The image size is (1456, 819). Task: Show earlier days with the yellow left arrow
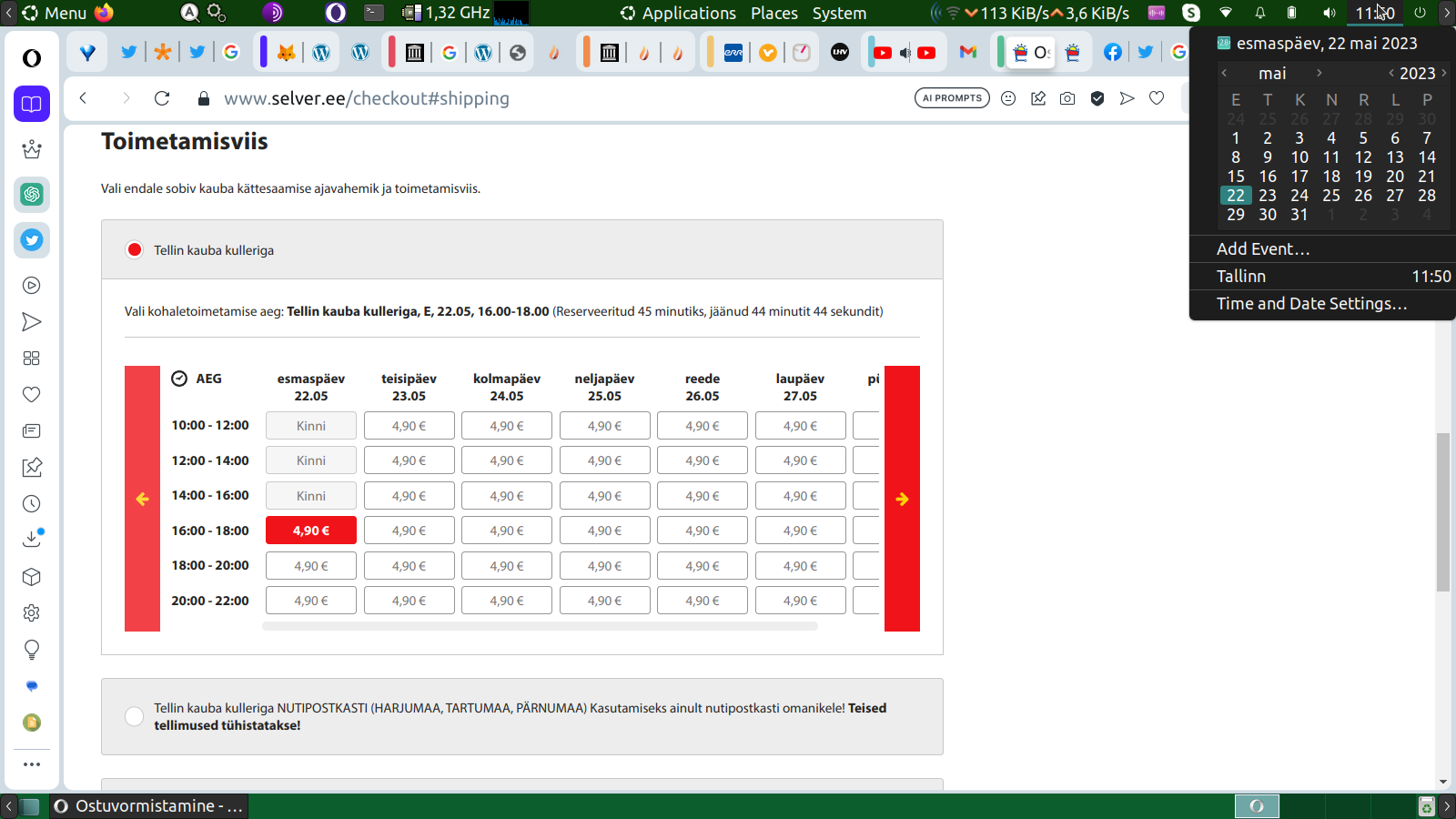(x=142, y=499)
